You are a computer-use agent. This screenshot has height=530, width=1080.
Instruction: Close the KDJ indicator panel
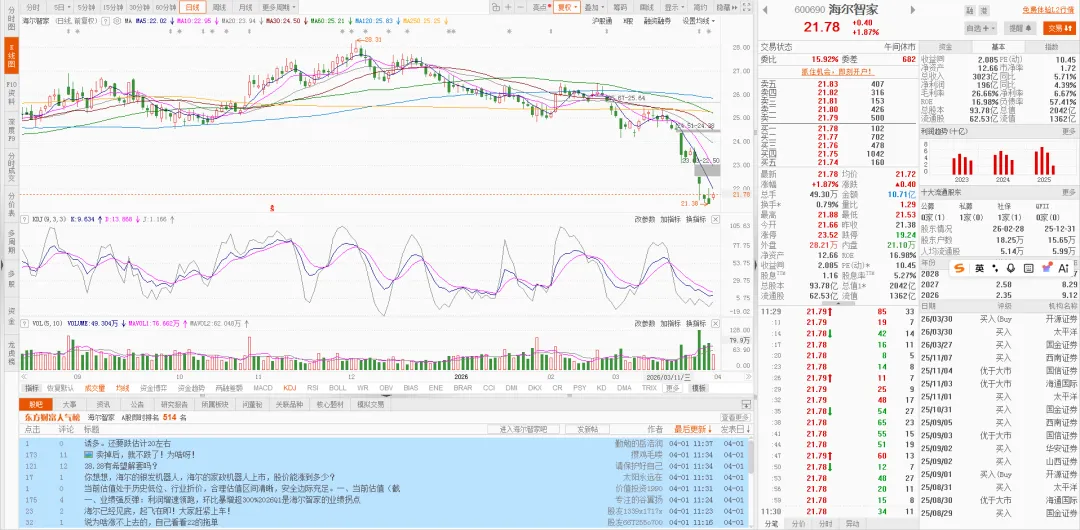pos(715,219)
